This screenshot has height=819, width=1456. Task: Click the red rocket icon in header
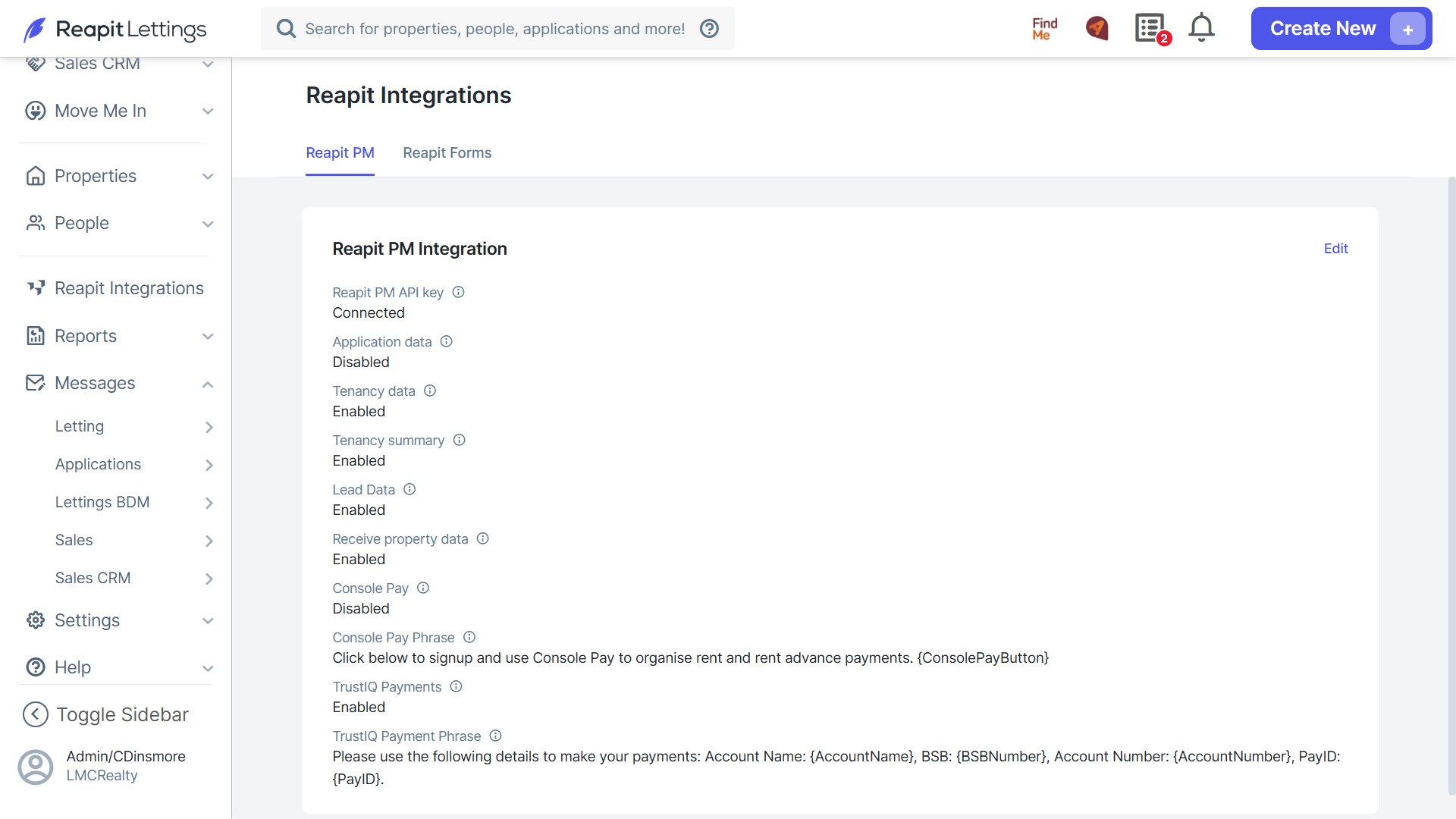tap(1097, 28)
